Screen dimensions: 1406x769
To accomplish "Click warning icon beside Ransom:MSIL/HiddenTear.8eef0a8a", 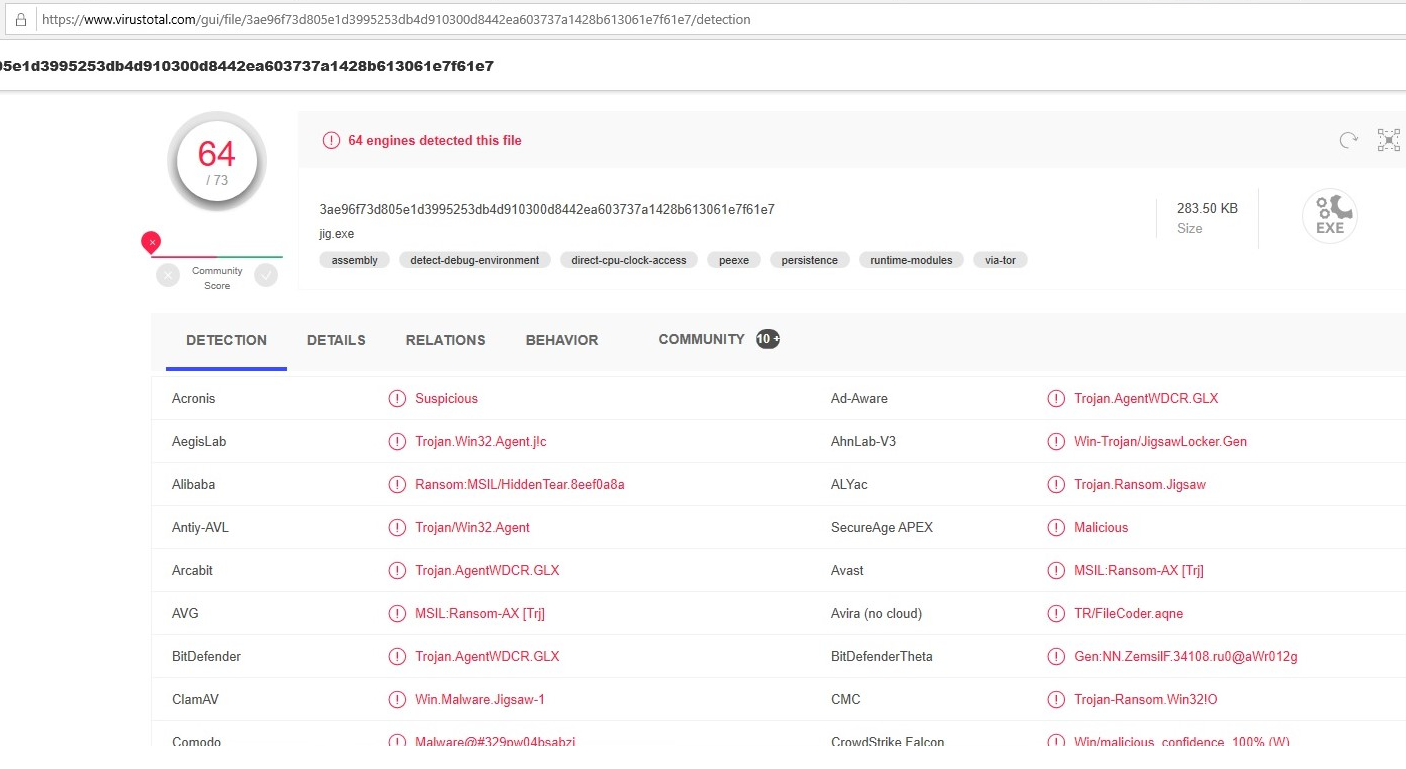I will [x=397, y=485].
